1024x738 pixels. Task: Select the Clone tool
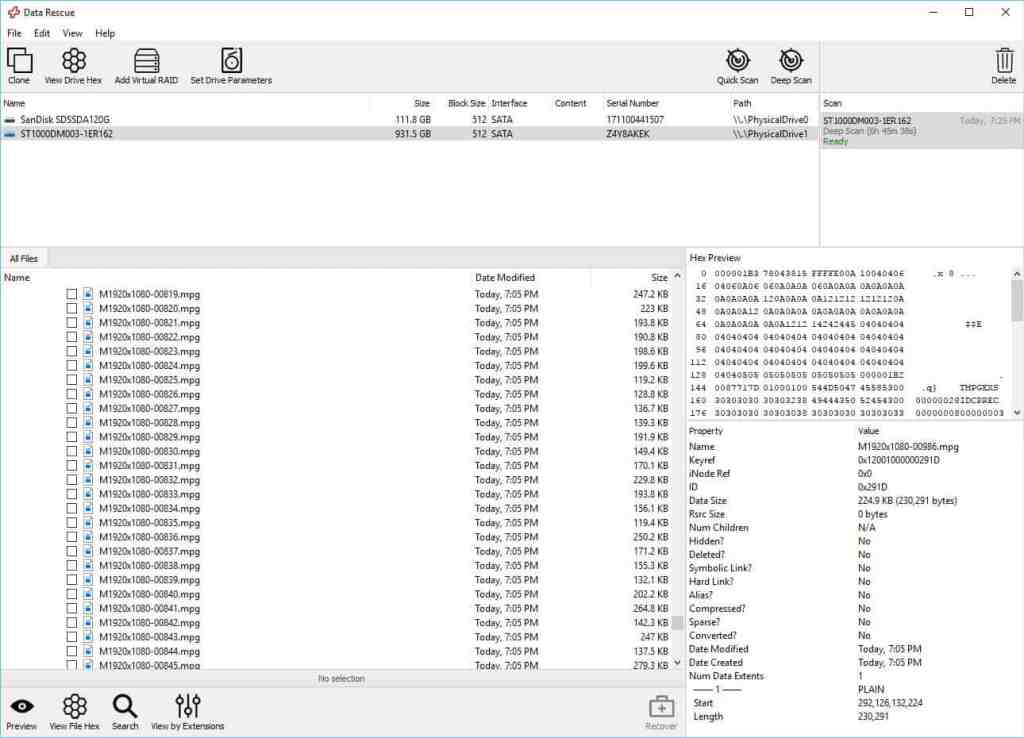coord(20,66)
